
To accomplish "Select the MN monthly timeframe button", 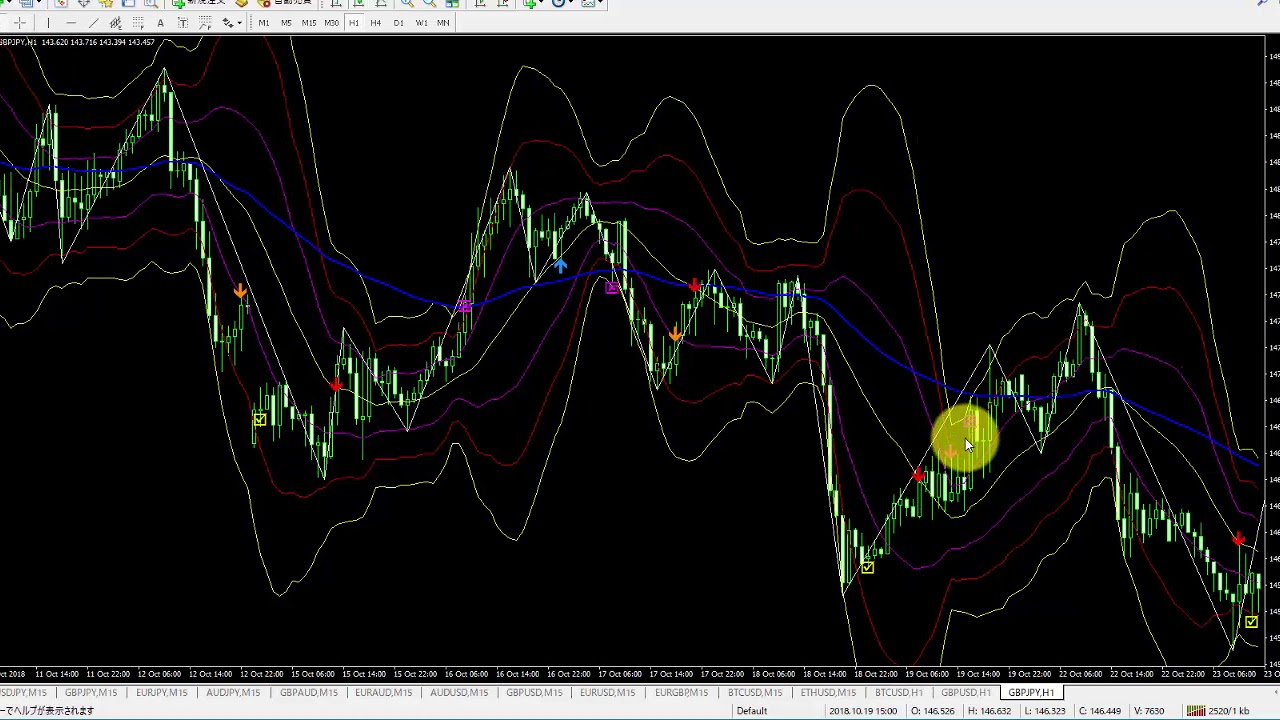I will point(443,23).
